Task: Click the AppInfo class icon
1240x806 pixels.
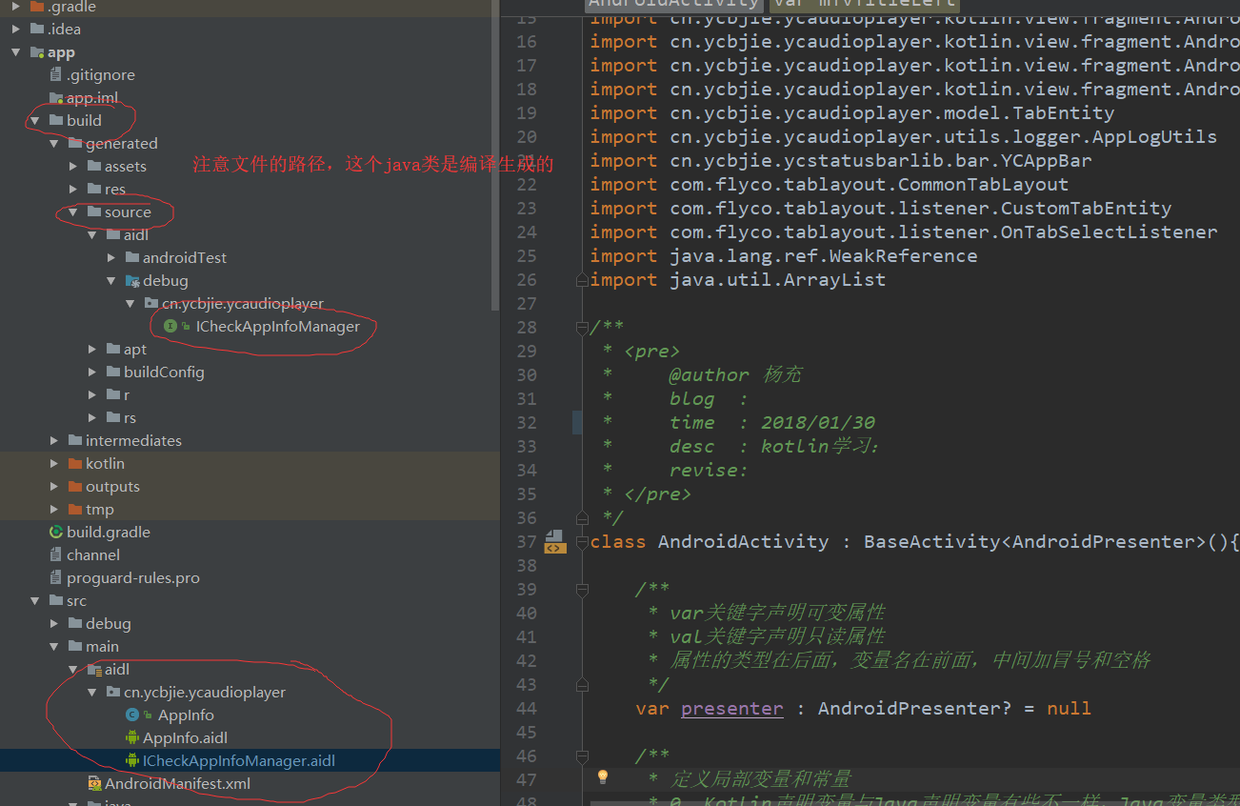Action: [x=132, y=715]
